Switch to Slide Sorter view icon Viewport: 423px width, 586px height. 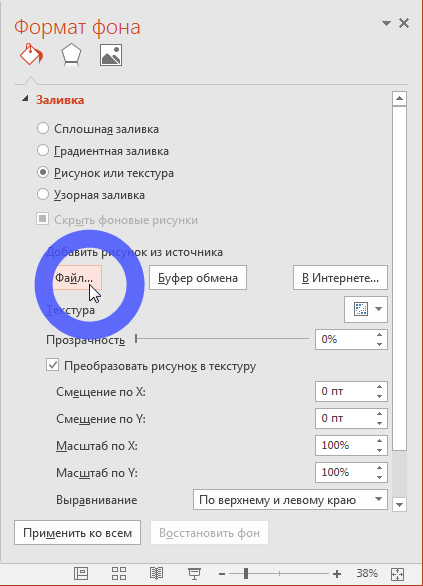119,573
